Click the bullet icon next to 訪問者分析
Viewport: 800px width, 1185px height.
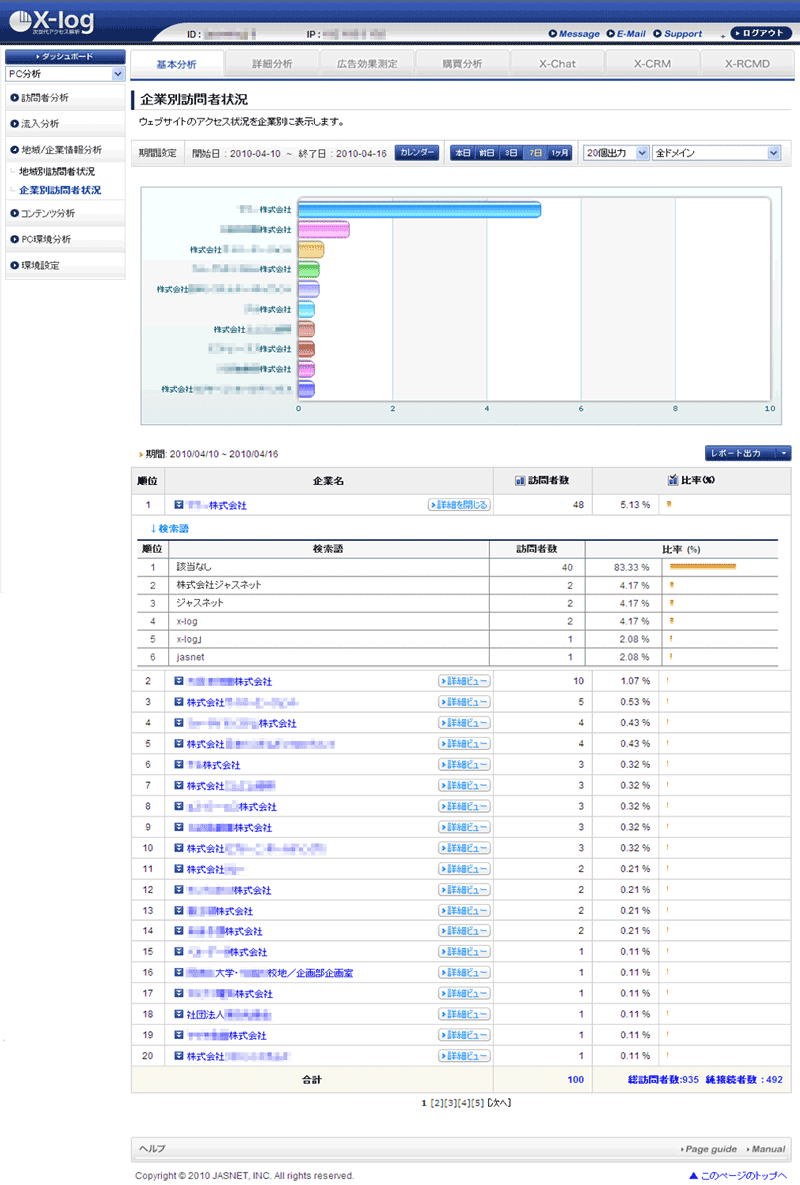[14, 98]
